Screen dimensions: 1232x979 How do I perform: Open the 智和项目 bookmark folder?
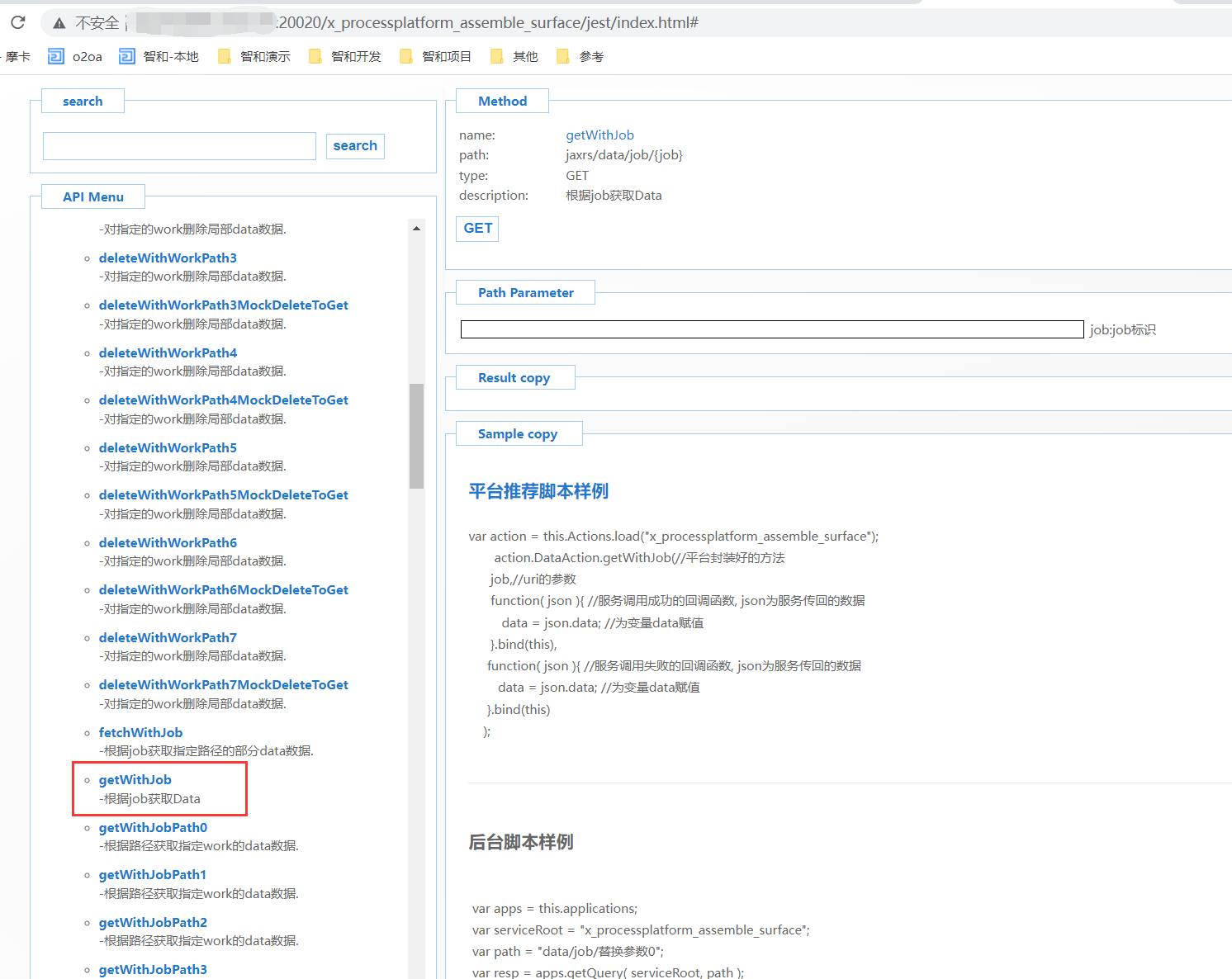pyautogui.click(x=436, y=56)
